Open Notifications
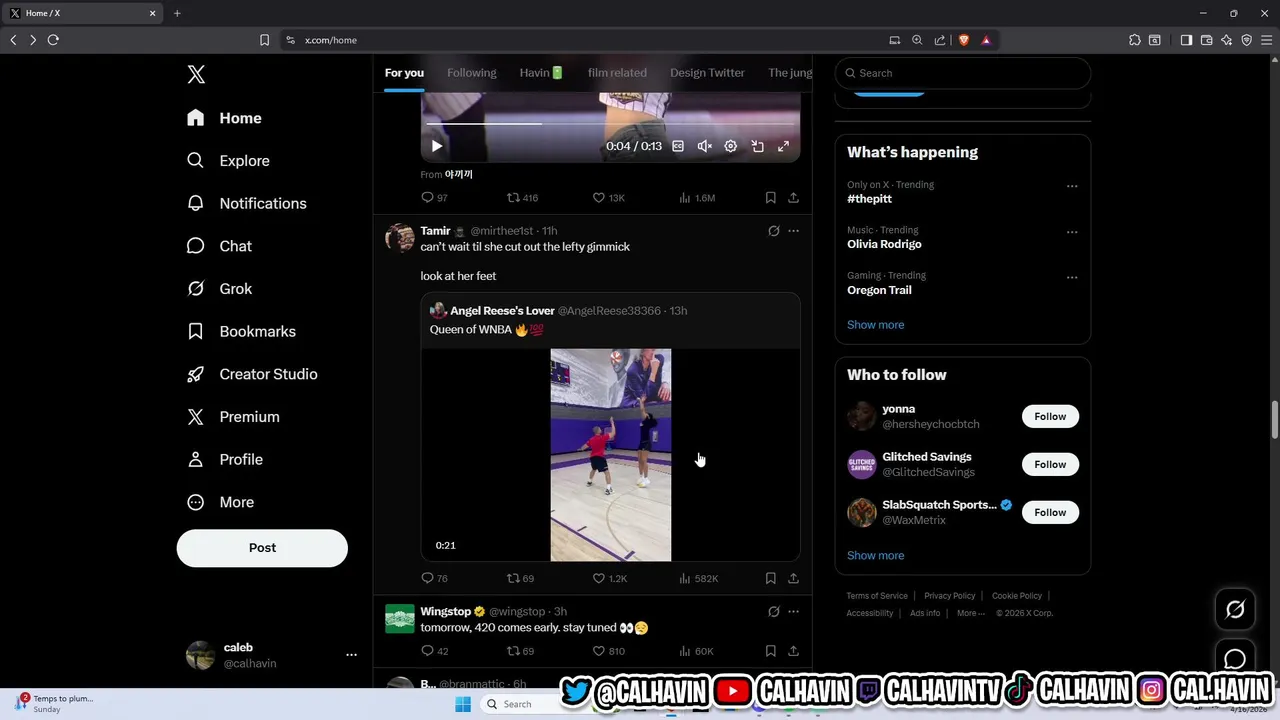Image resolution: width=1280 pixels, height=720 pixels. click(x=246, y=203)
